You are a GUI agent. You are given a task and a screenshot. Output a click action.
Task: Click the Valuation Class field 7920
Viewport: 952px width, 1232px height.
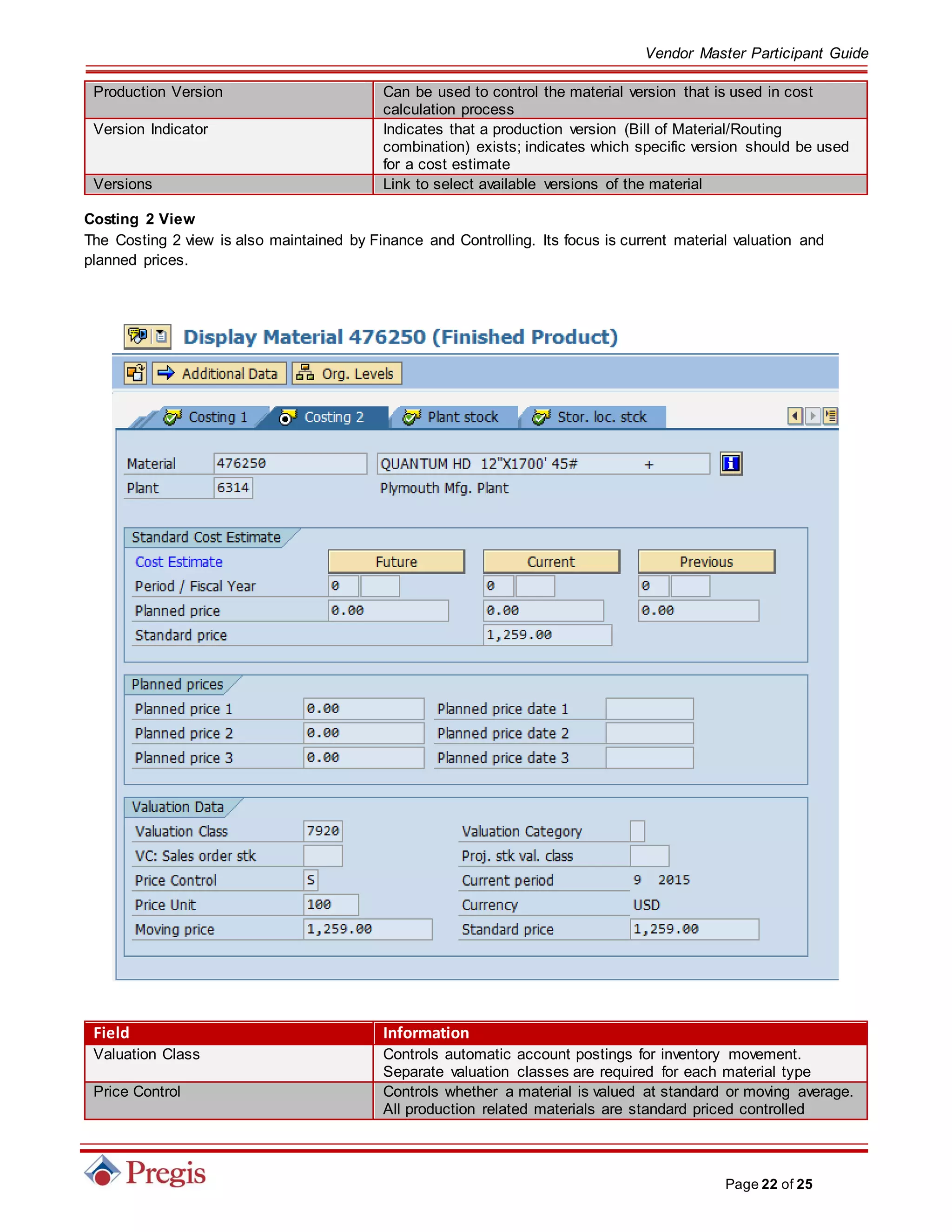[323, 831]
